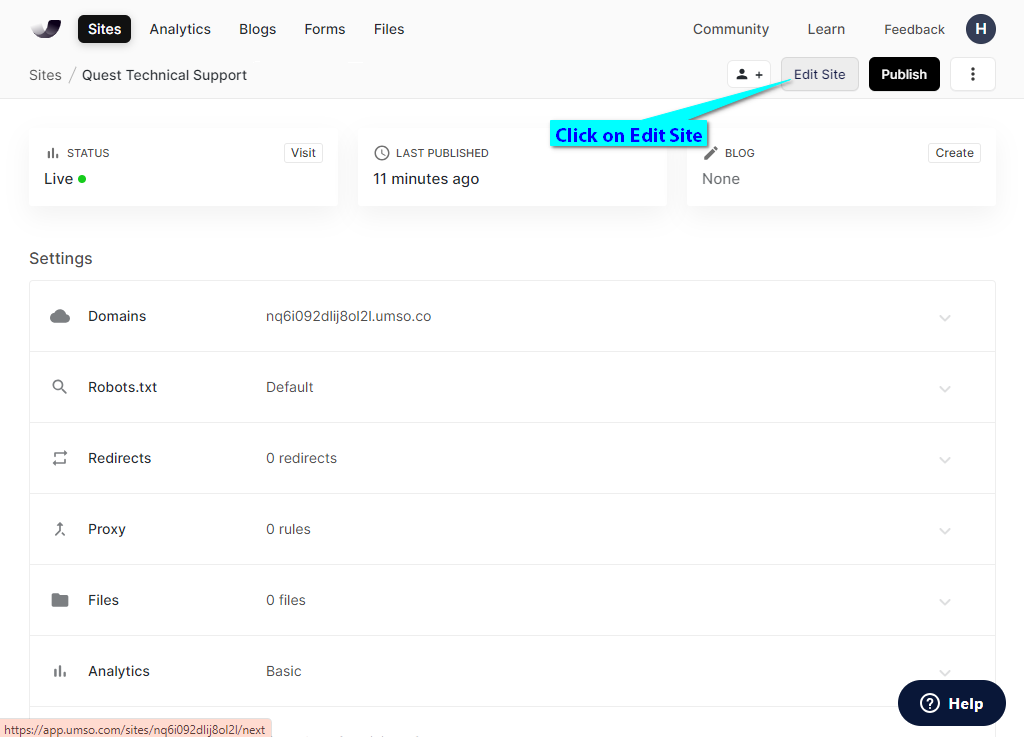This screenshot has width=1024, height=737.
Task: Click the '0 files' value
Action: click(x=285, y=600)
